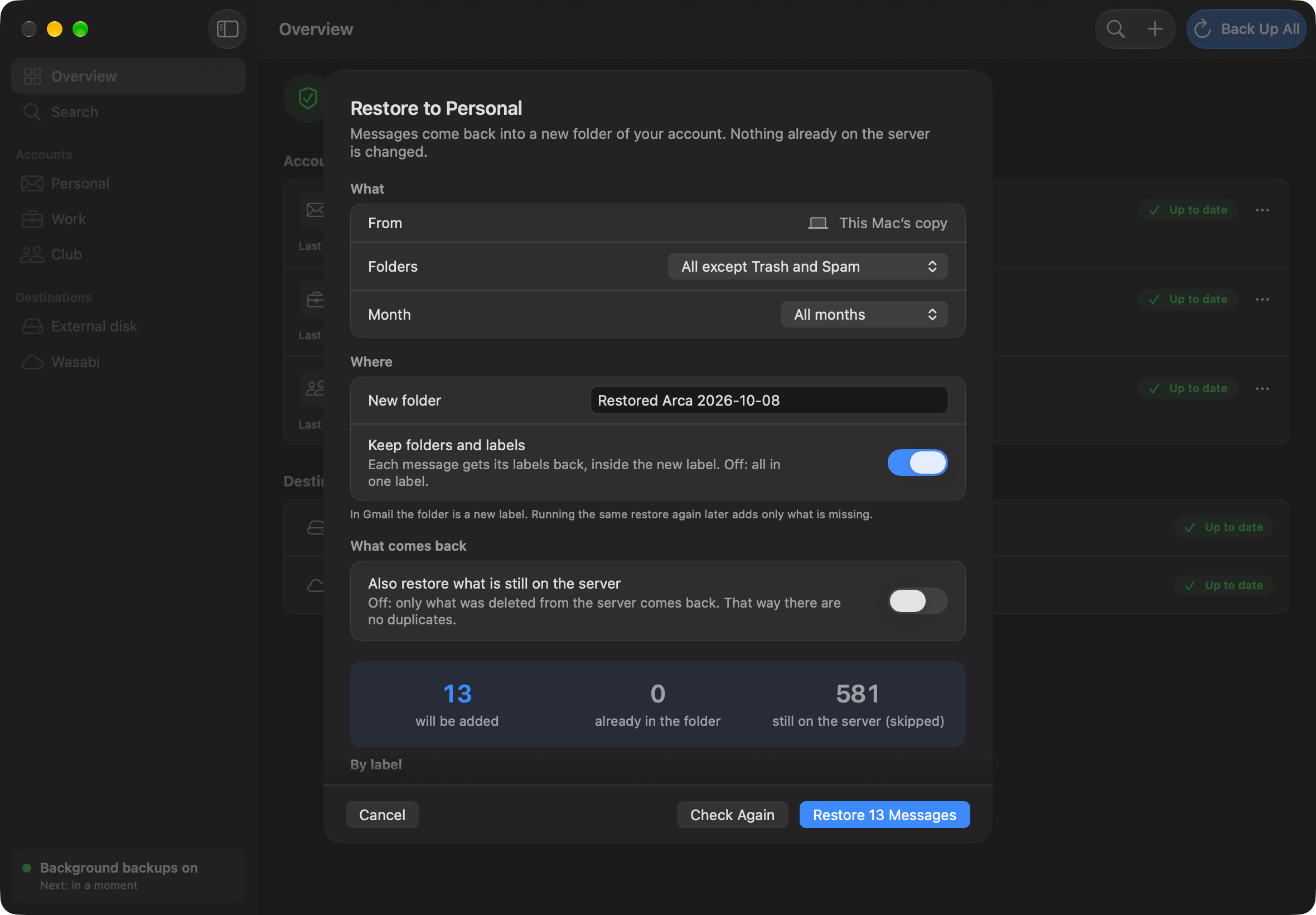Image resolution: width=1316 pixels, height=915 pixels.
Task: Click the Check Again button
Action: click(x=732, y=815)
